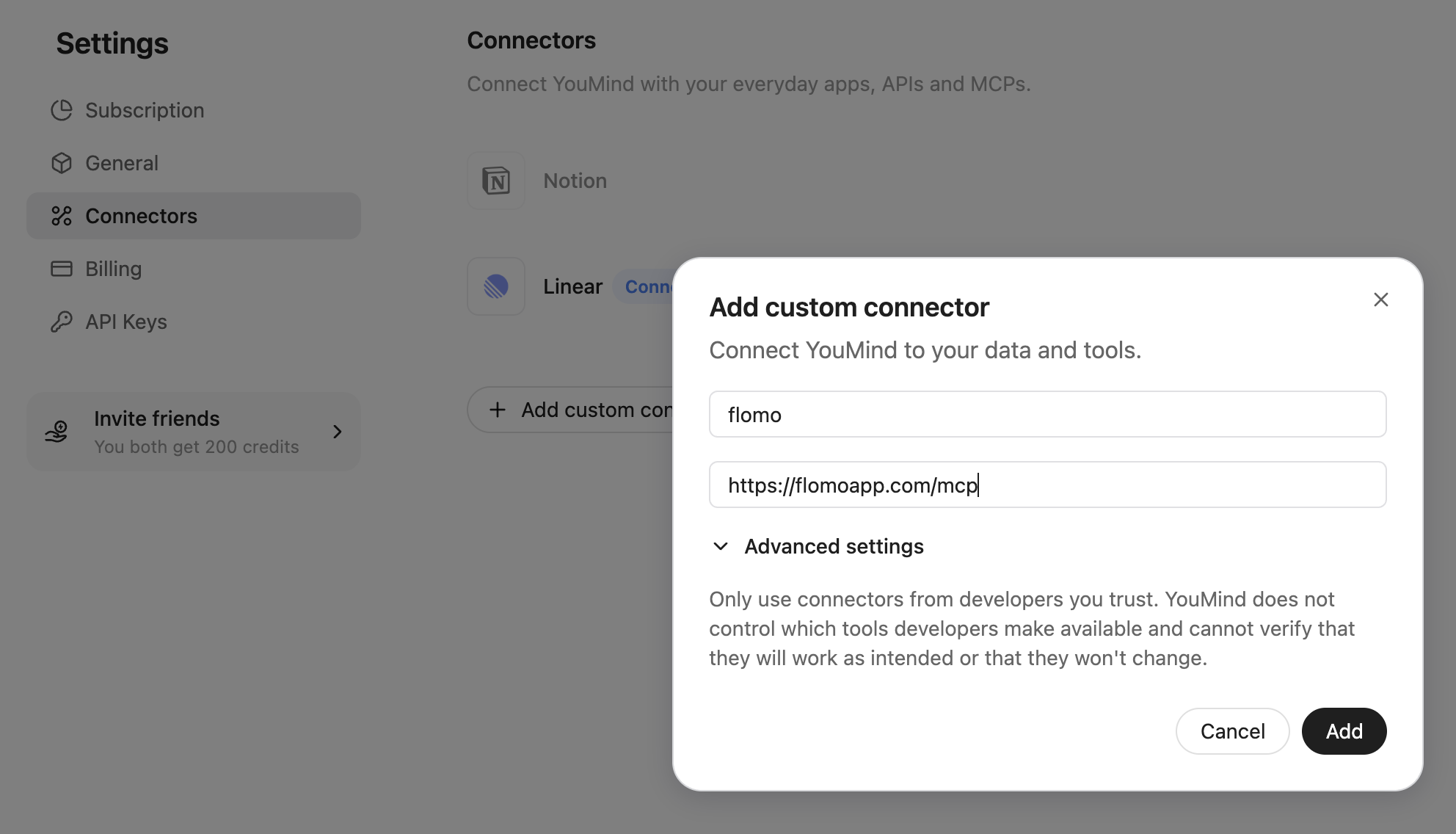The height and width of the screenshot is (834, 1456).
Task: Click the Invite friends hand-coin icon
Action: click(x=57, y=432)
